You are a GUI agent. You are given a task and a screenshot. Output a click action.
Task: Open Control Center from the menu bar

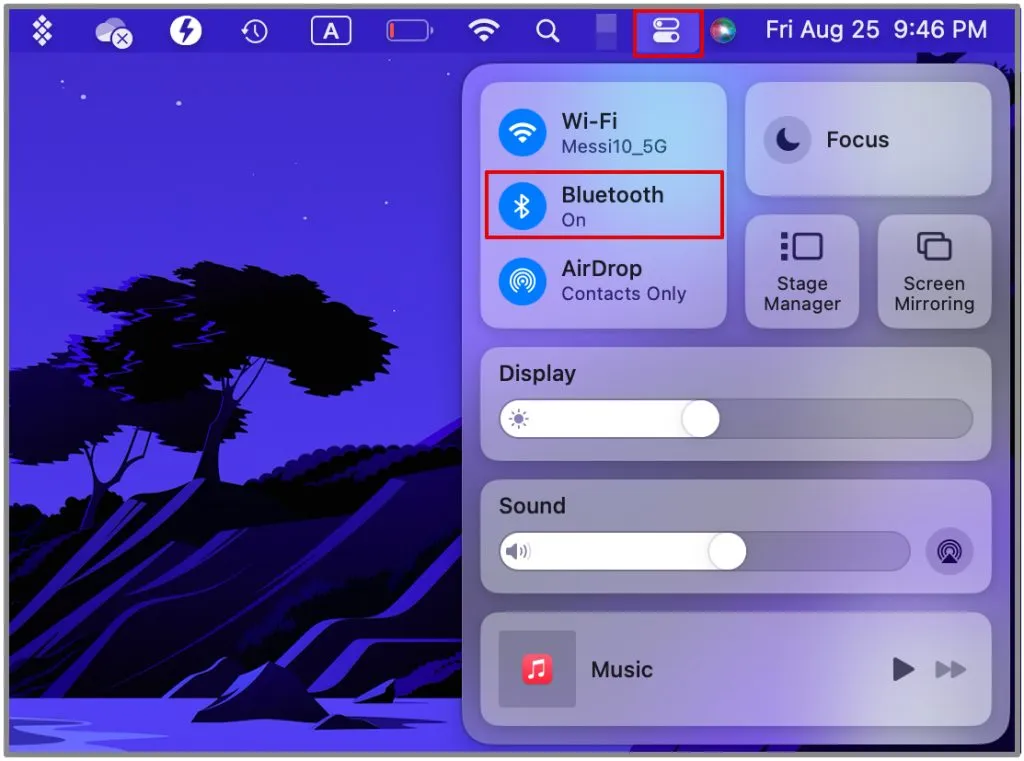click(666, 31)
